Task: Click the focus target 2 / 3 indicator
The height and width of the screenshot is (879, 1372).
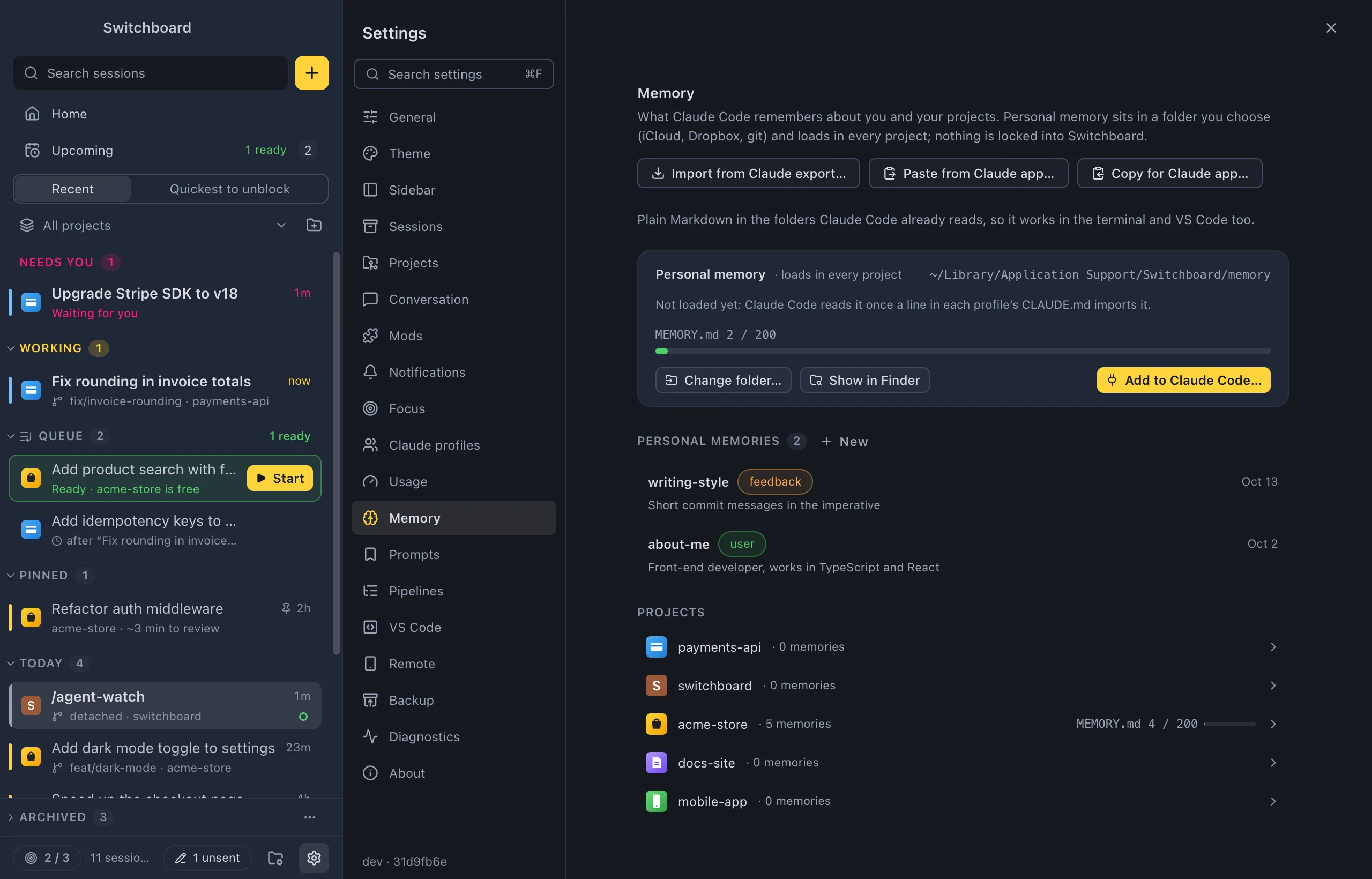Action: click(47, 858)
